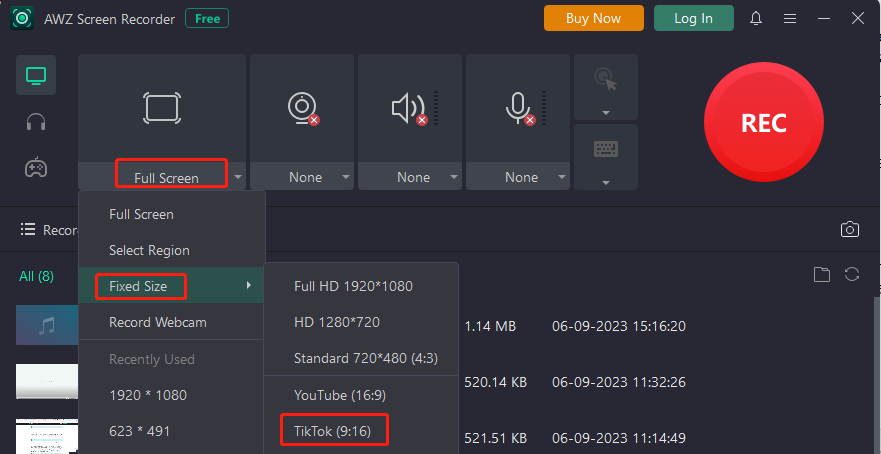Select HD 1280*720 size
Image resolution: width=881 pixels, height=454 pixels.
(x=361, y=322)
